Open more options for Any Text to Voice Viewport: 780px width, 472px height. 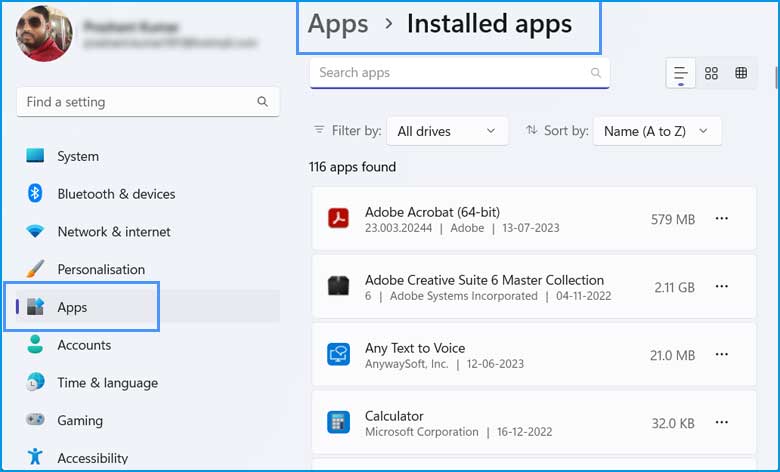(722, 355)
